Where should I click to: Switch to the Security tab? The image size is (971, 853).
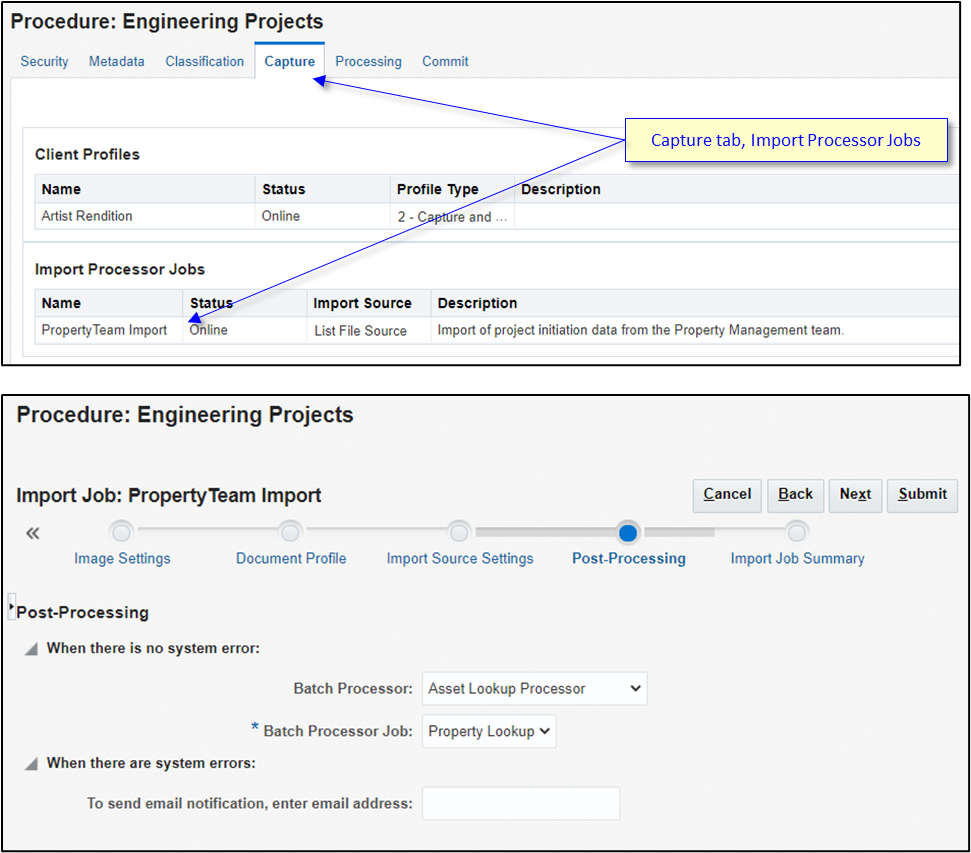coord(44,61)
